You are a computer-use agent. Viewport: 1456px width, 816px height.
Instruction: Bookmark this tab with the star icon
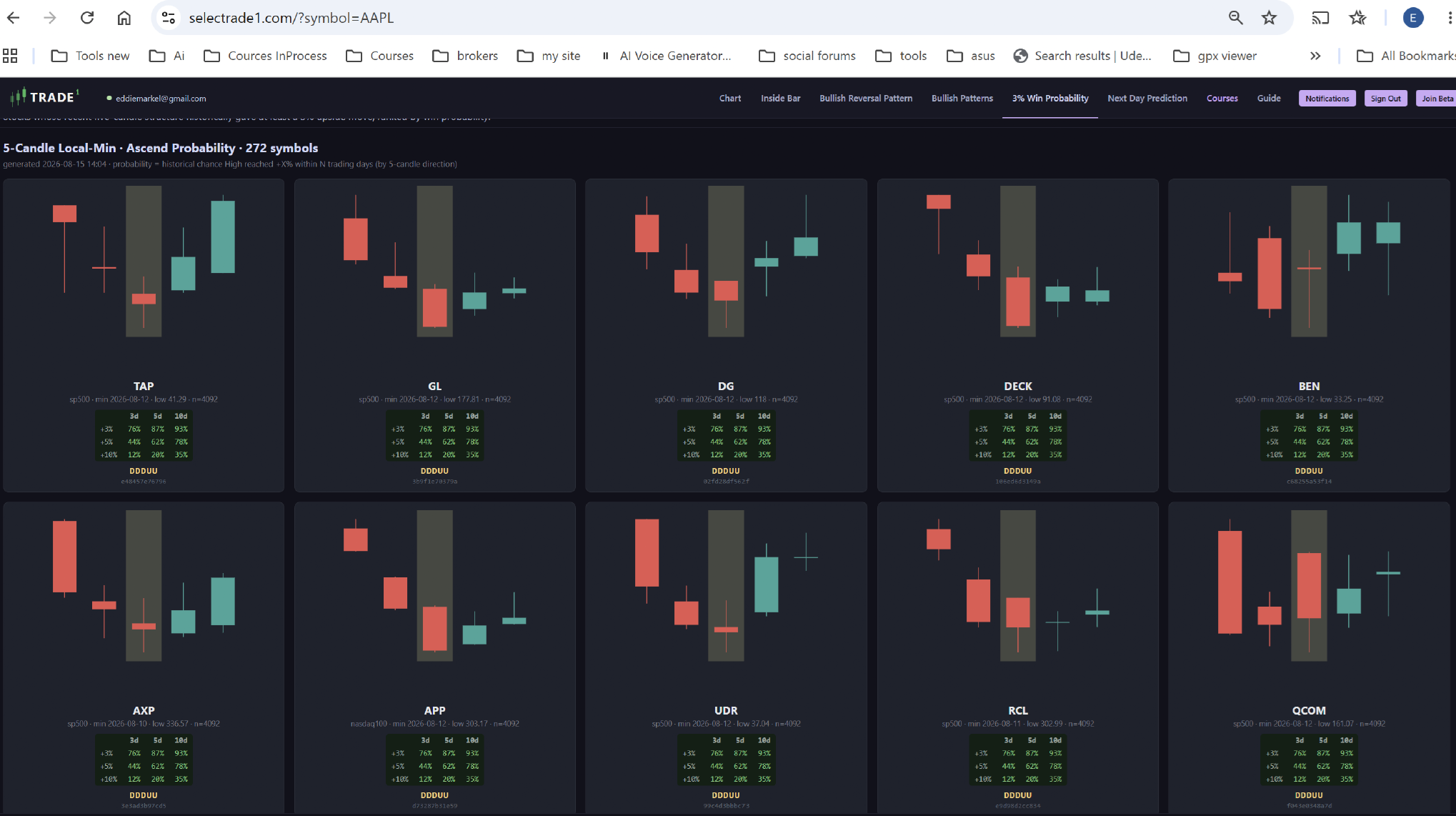(1269, 18)
